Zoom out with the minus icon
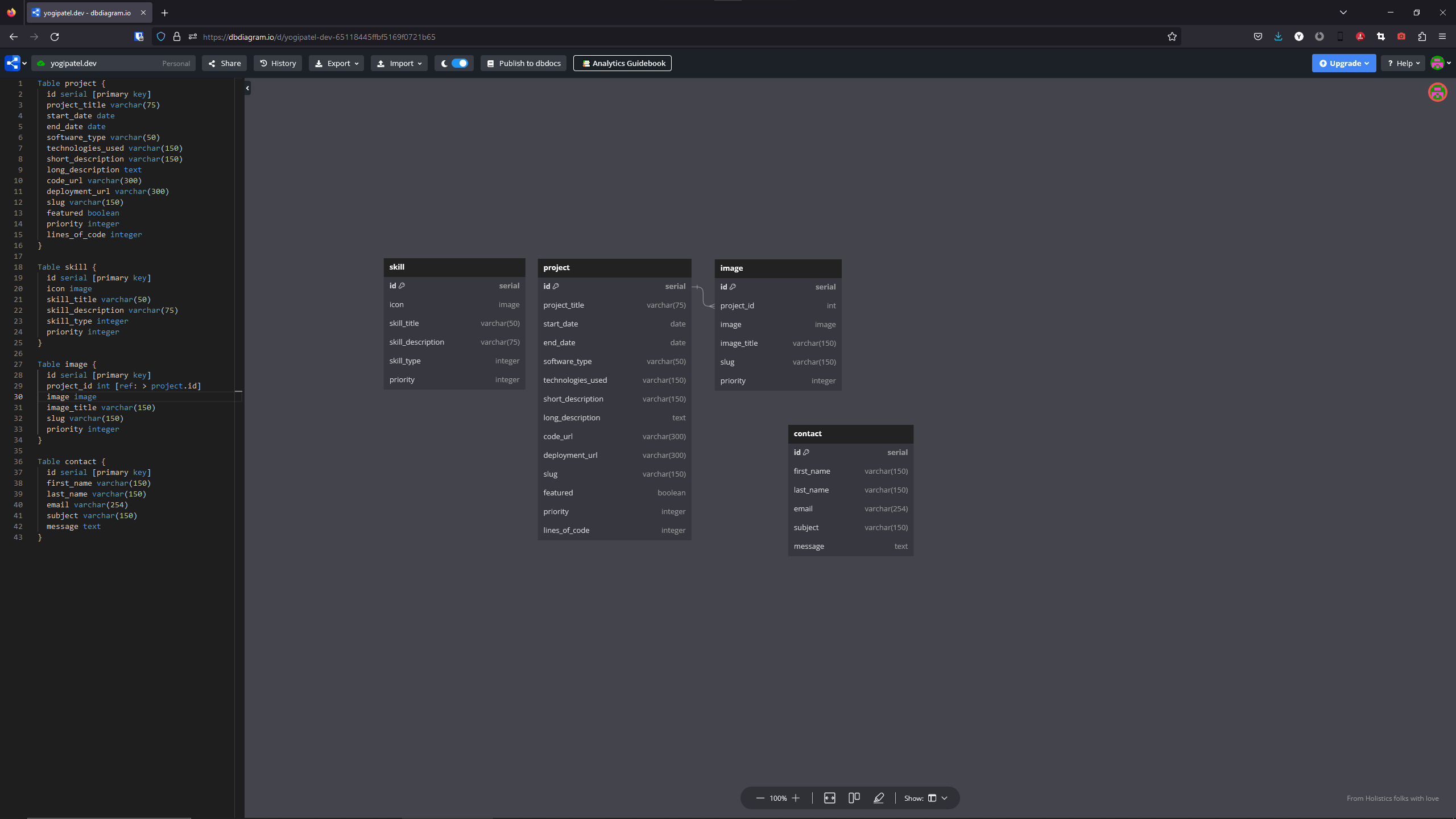The height and width of the screenshot is (819, 1456). [x=760, y=798]
